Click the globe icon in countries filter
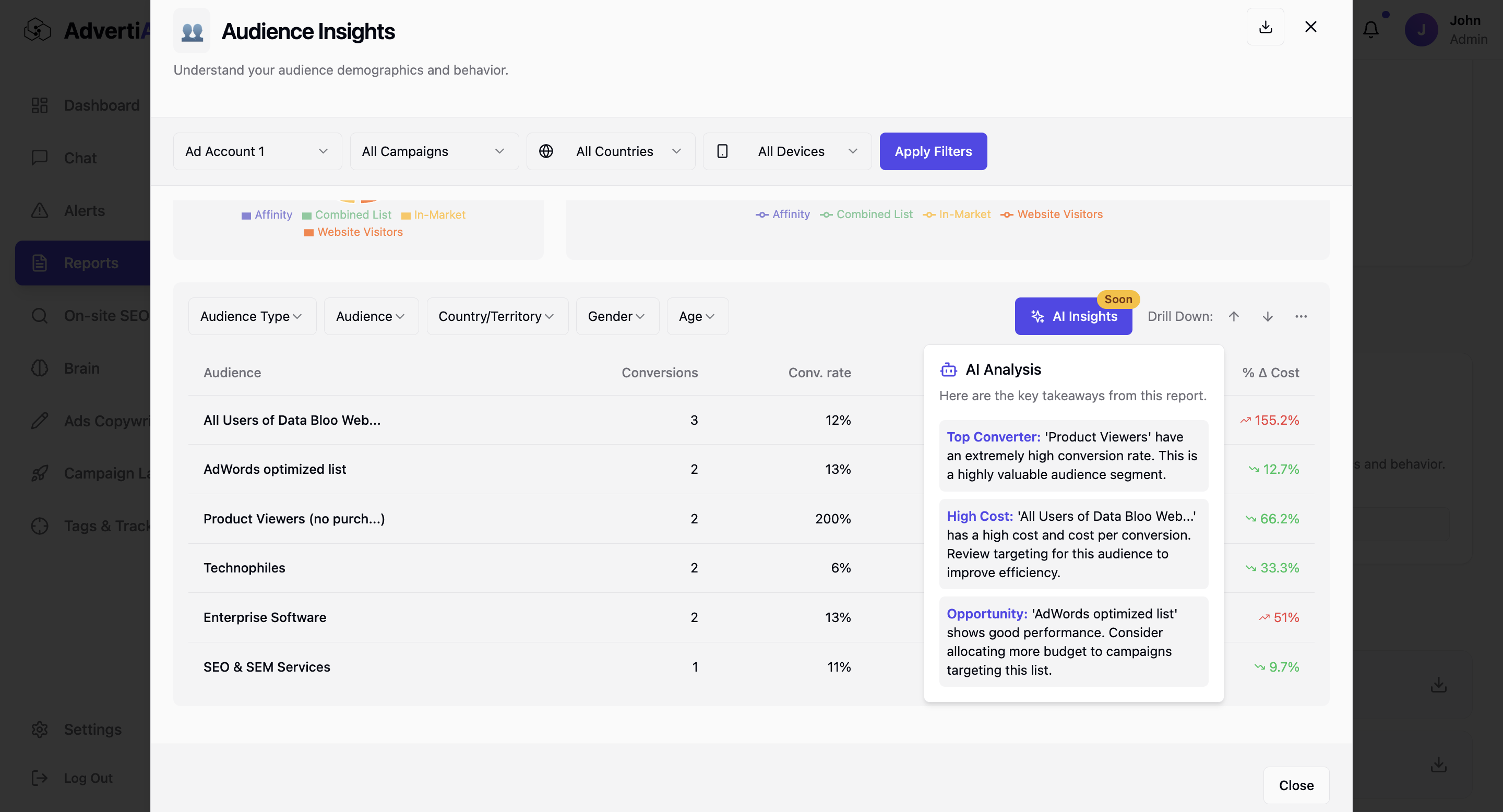This screenshot has height=812, width=1503. click(x=545, y=151)
